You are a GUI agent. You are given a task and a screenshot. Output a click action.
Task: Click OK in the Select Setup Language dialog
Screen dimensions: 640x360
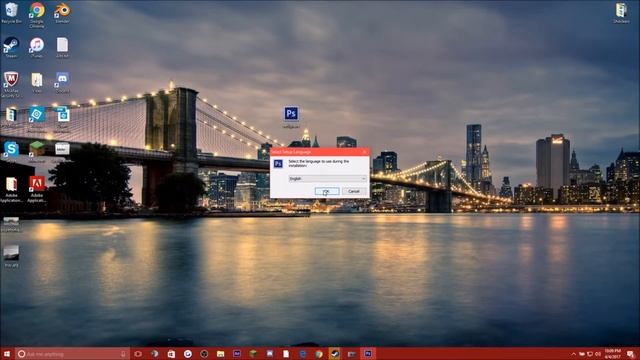point(327,191)
